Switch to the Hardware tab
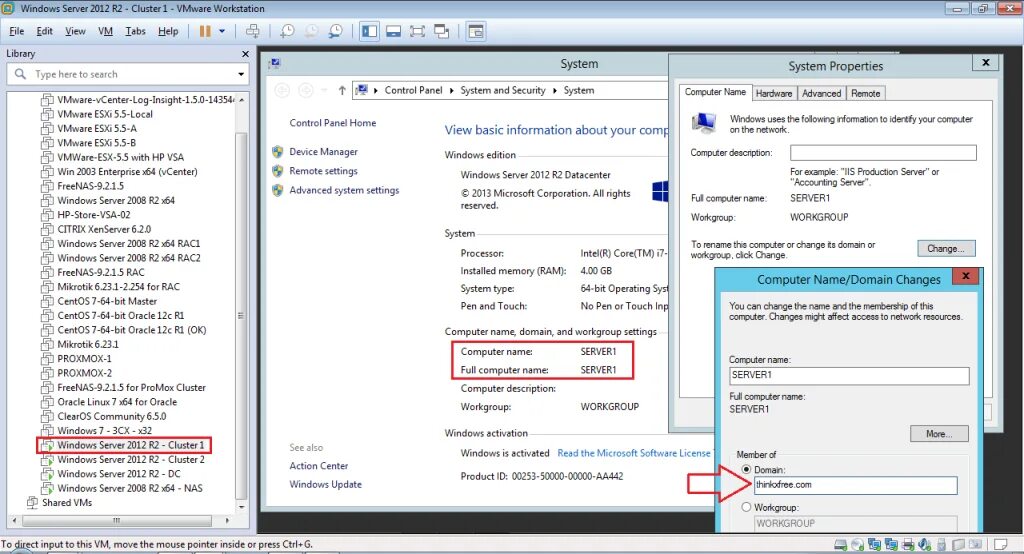1024x554 pixels. pos(774,93)
